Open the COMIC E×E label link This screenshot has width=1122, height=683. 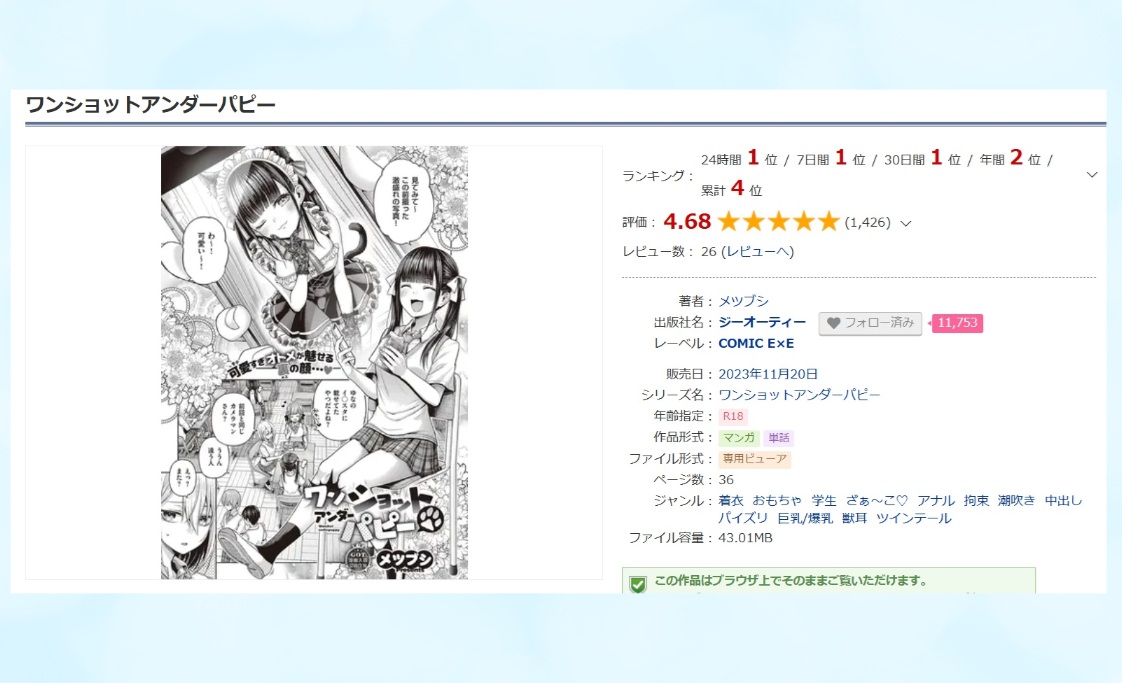pyautogui.click(x=756, y=344)
